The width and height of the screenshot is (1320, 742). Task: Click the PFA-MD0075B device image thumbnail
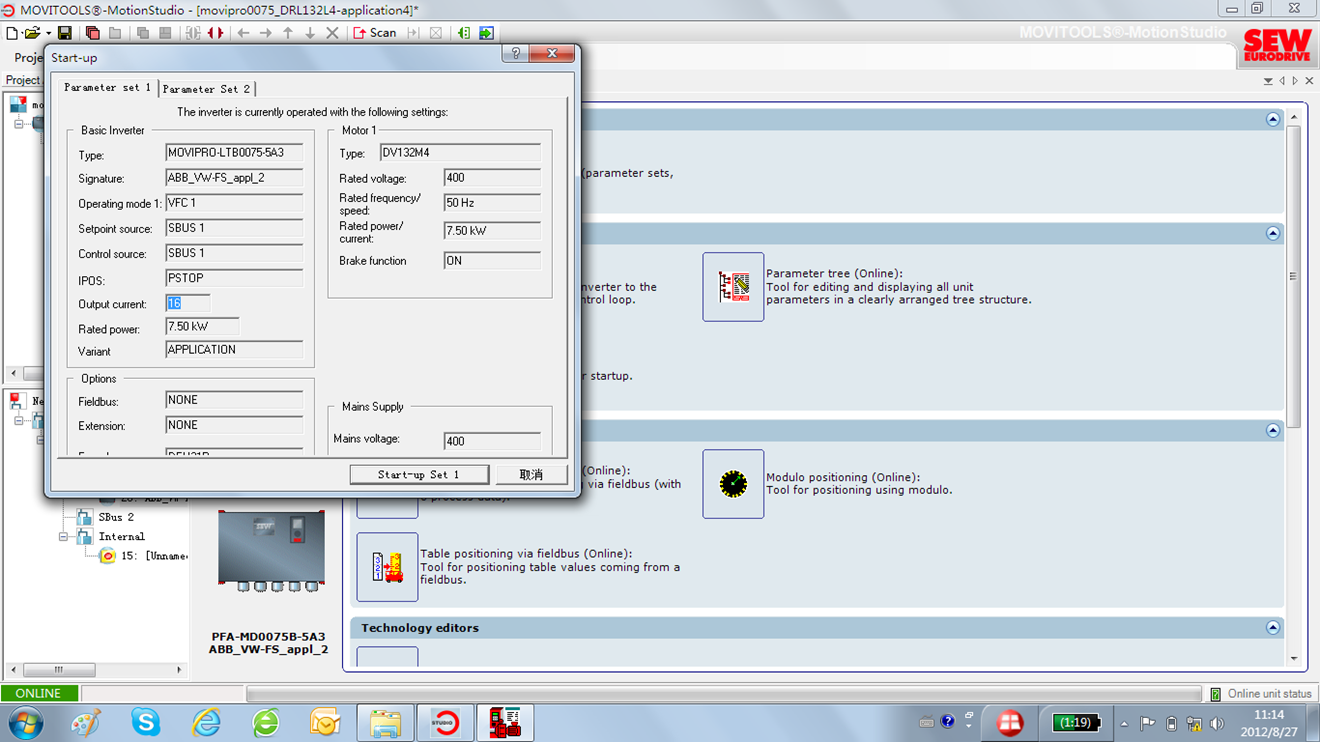[x=270, y=550]
